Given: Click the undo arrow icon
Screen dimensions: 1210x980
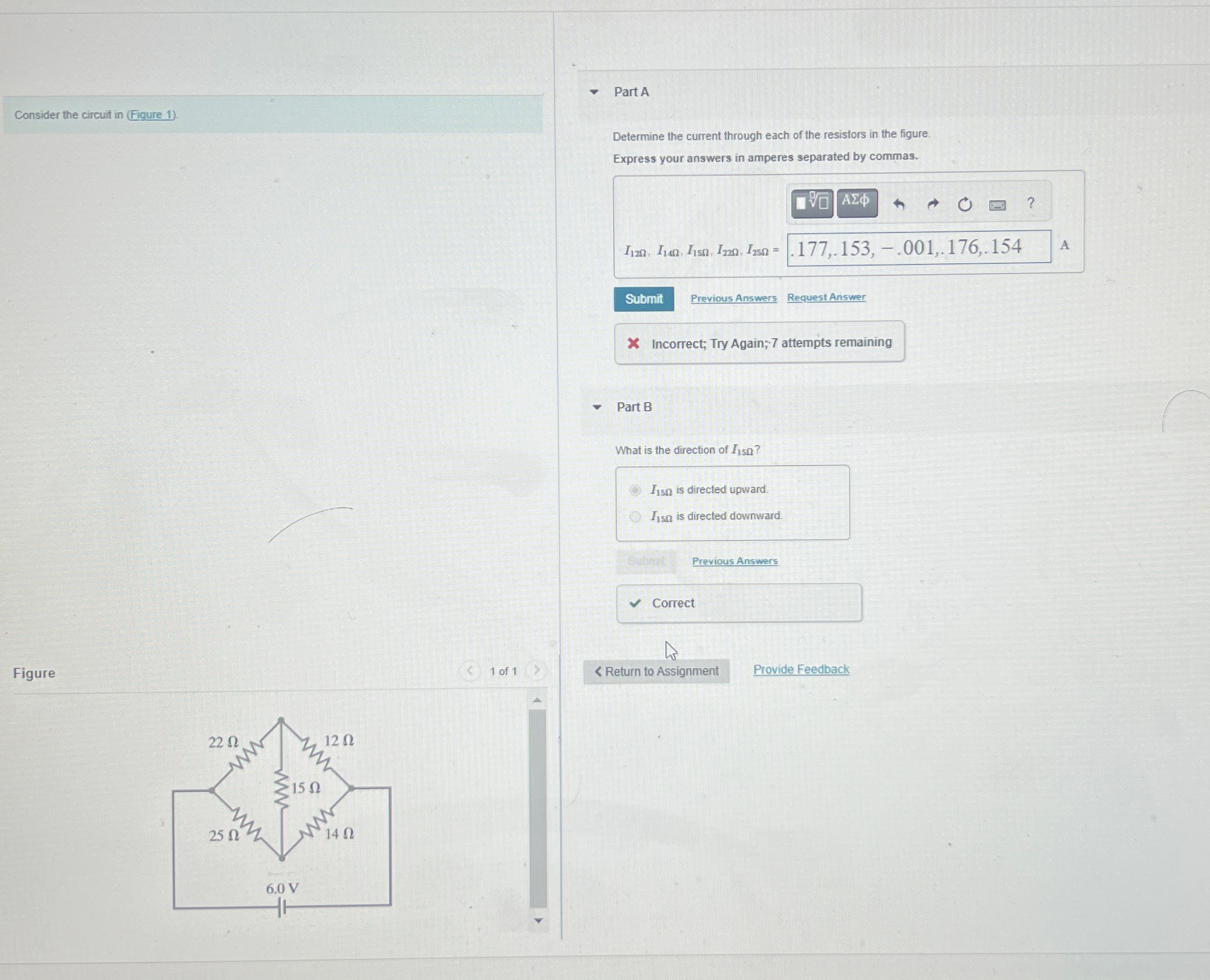Looking at the screenshot, I should [x=898, y=205].
